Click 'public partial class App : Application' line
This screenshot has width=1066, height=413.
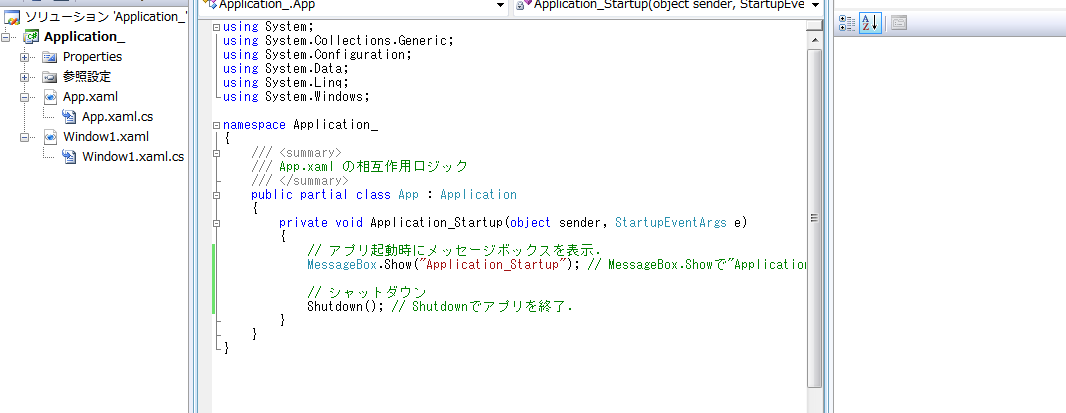pyautogui.click(x=383, y=195)
